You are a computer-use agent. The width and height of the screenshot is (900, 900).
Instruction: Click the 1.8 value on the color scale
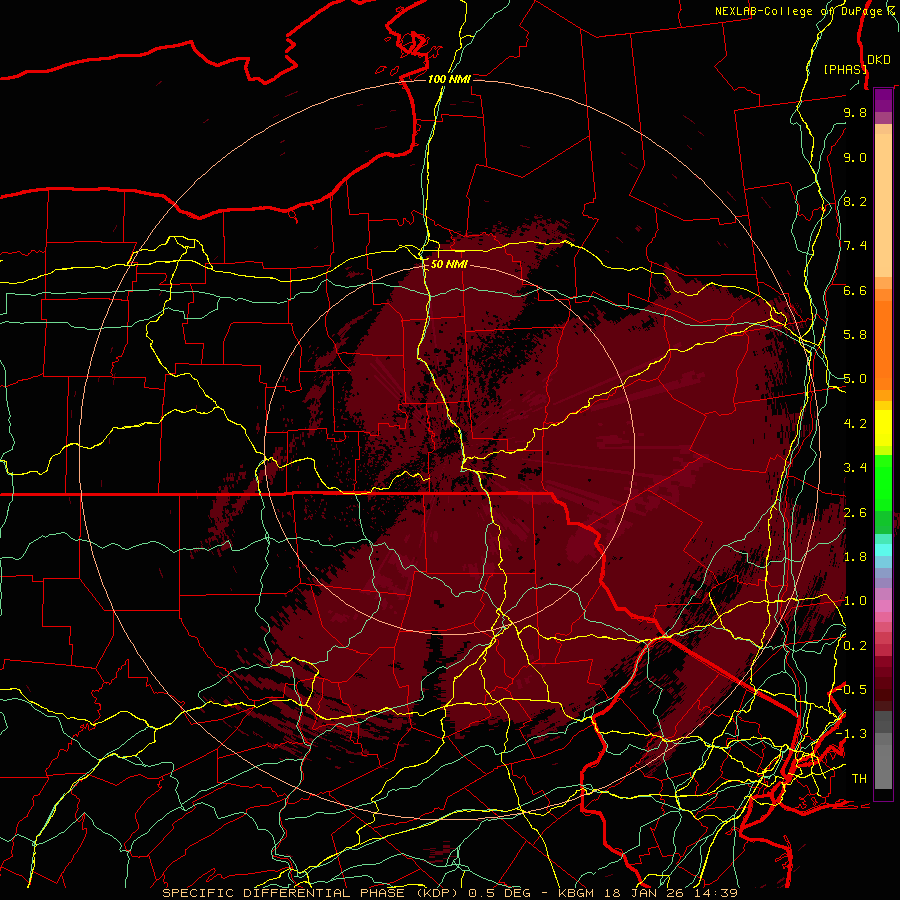tap(855, 557)
